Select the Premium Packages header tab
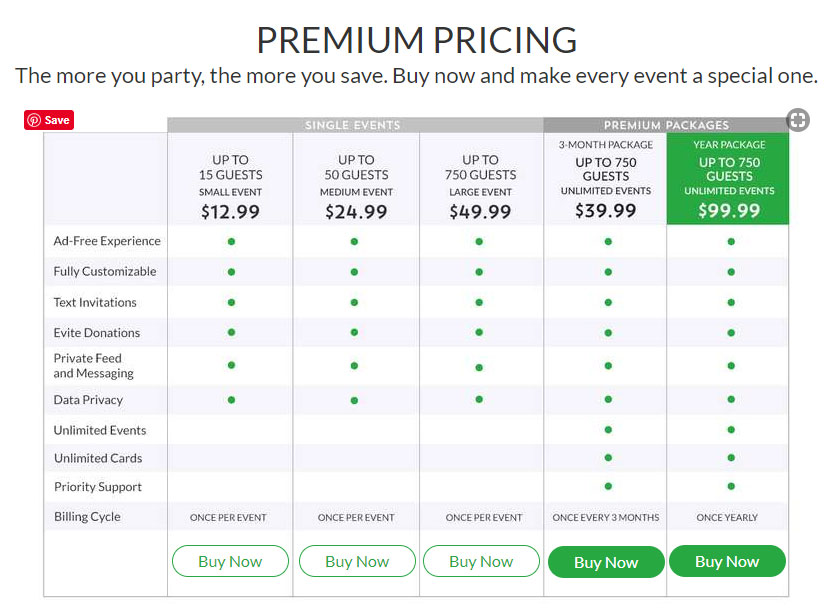 tap(666, 125)
